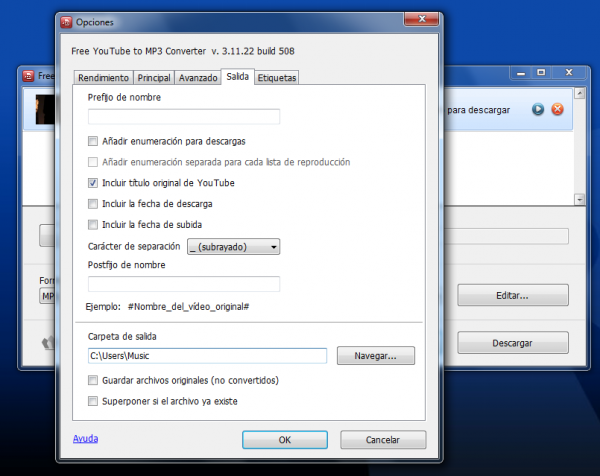Enable 'Añadir enumeración para descargas' checkbox
The image size is (600, 476).
pos(93,141)
